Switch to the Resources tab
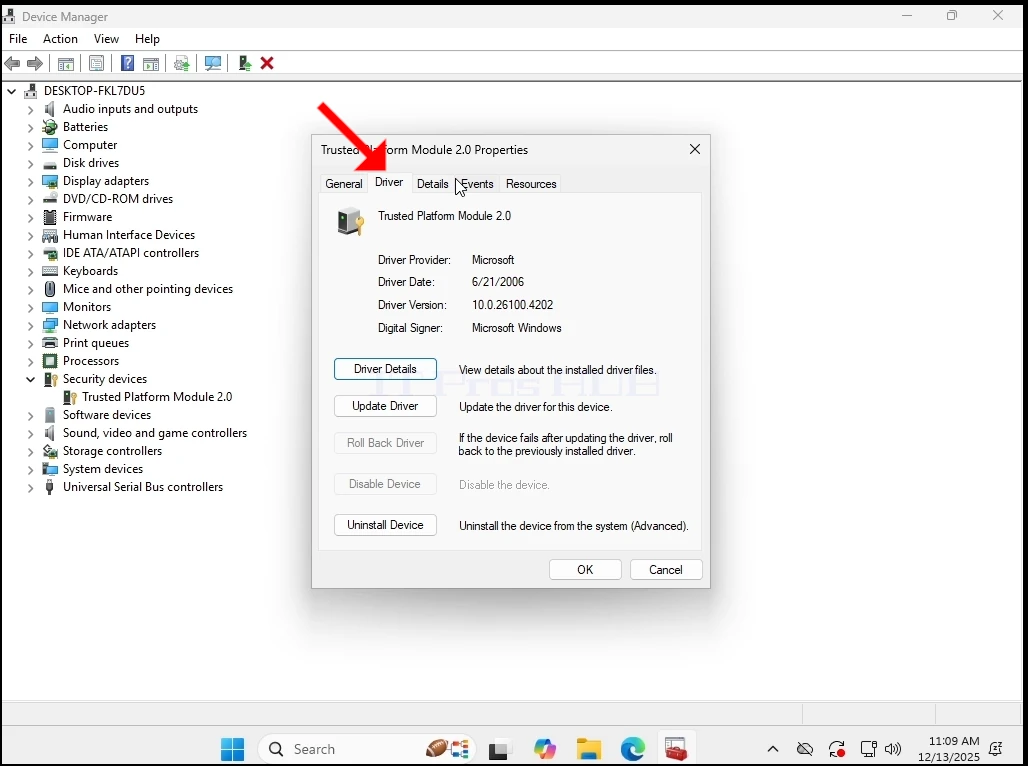1028x766 pixels. [x=531, y=184]
